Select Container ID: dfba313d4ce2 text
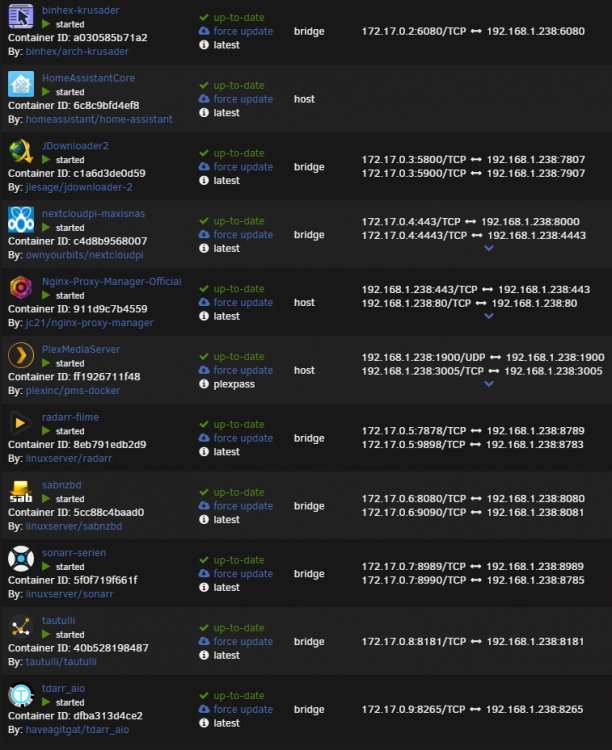 (x=75, y=716)
